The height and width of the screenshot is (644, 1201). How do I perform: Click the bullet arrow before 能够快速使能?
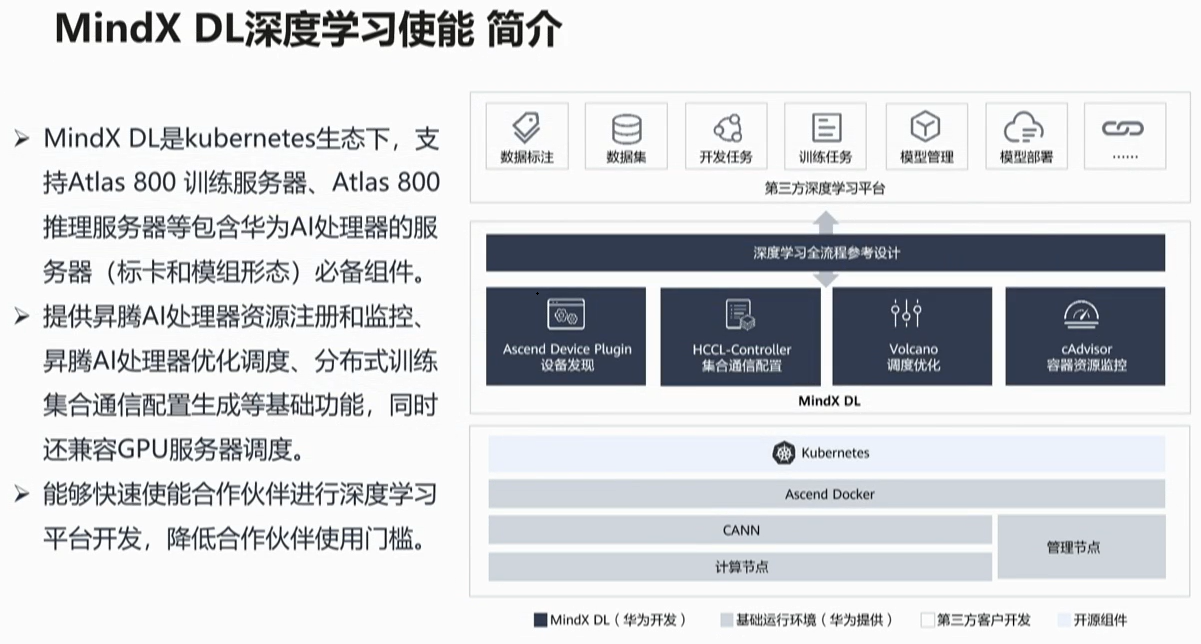[22, 493]
